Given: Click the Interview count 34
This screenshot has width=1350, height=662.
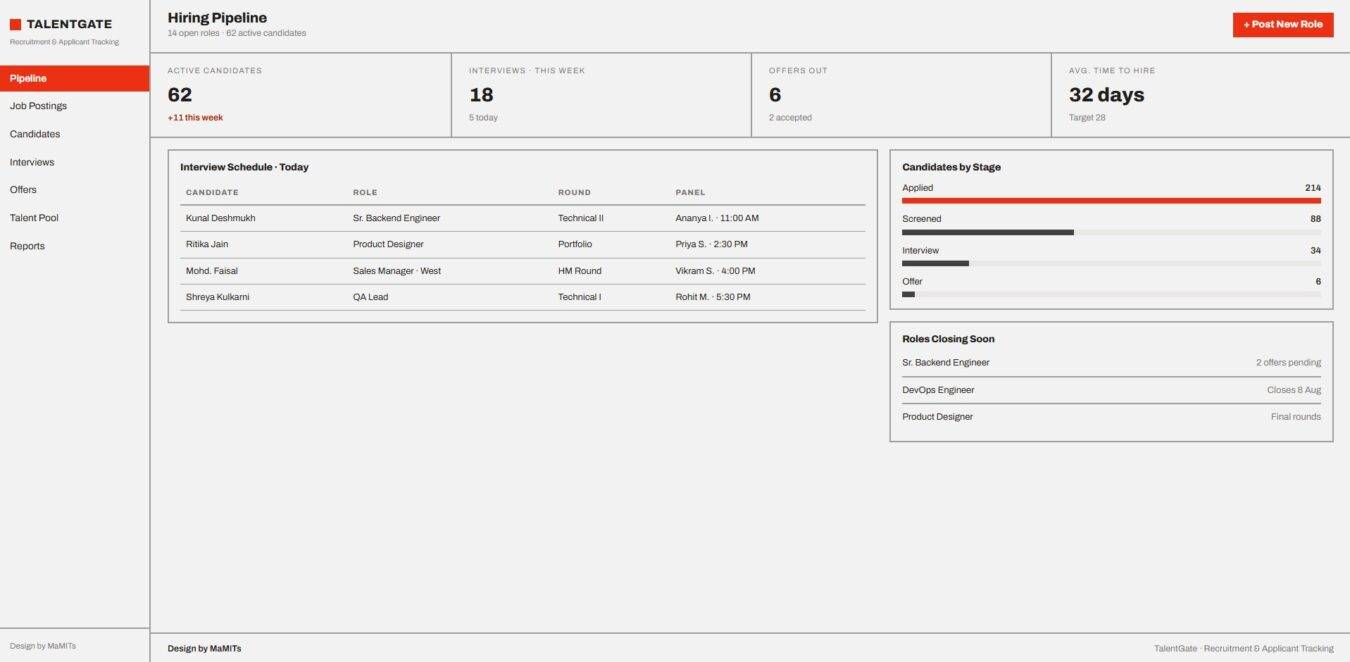Looking at the screenshot, I should tap(1316, 250).
